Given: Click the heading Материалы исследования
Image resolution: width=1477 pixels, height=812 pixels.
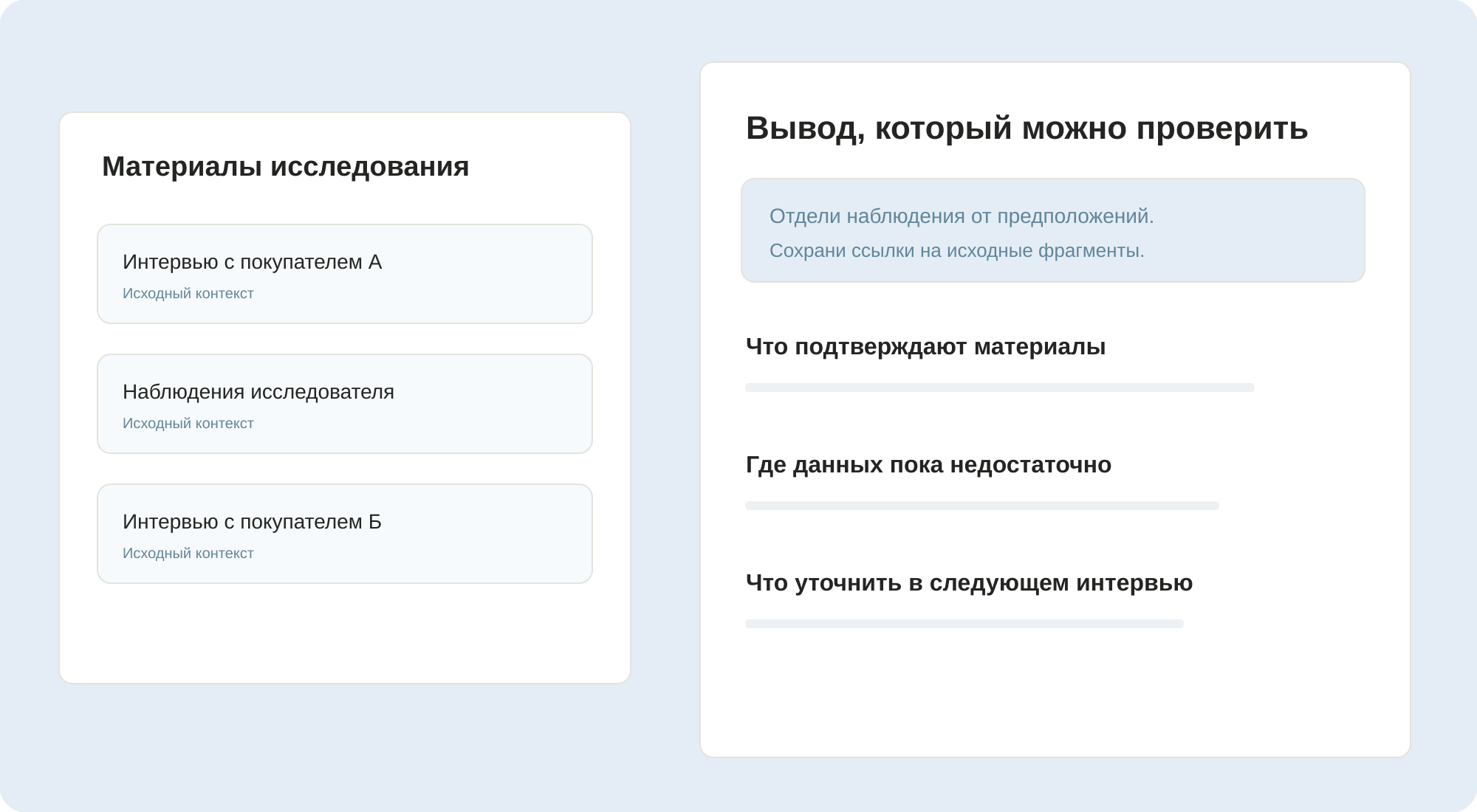Looking at the screenshot, I should tap(286, 167).
